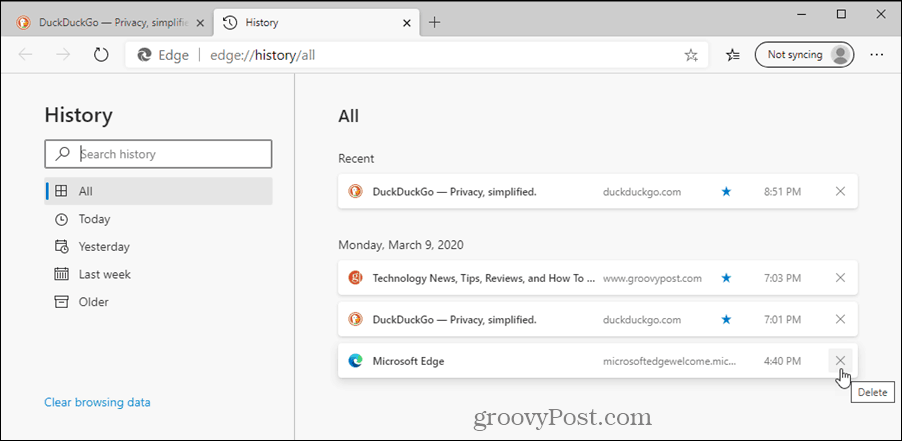Delete the 7:01 PM DuckDuckGo entry
902x441 pixels.
840,320
